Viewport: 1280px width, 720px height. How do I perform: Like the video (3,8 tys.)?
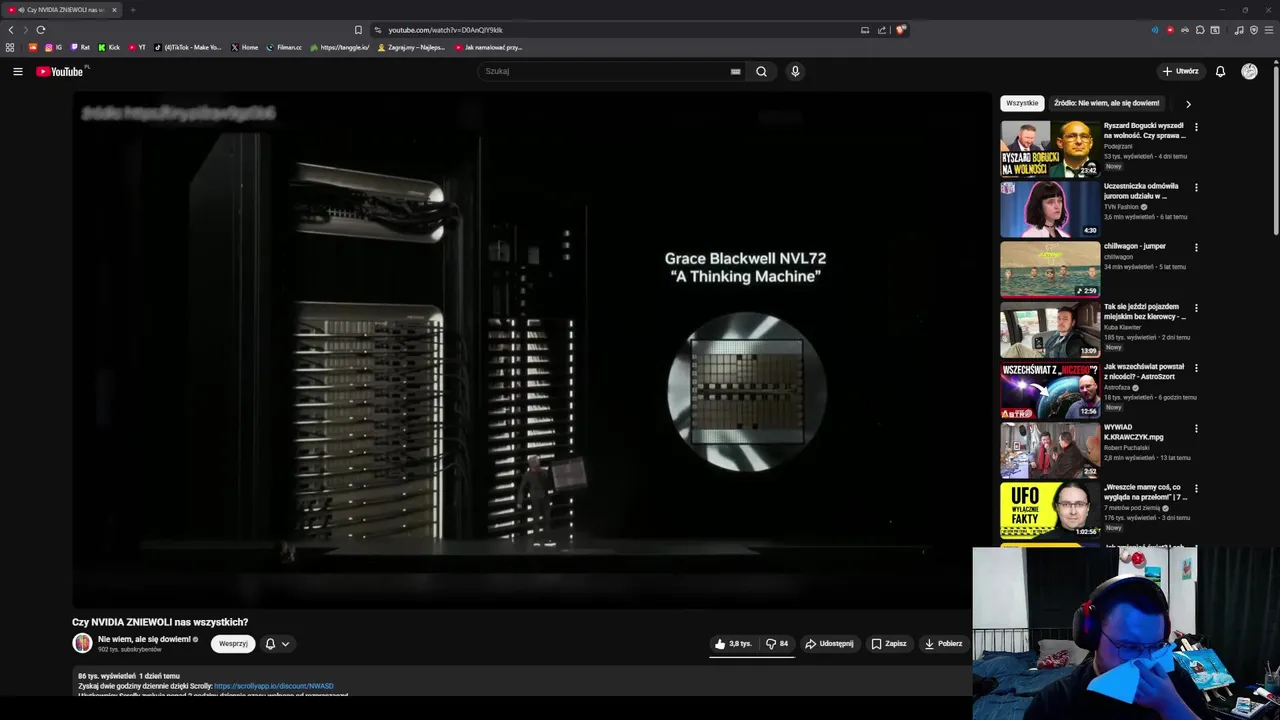point(734,643)
